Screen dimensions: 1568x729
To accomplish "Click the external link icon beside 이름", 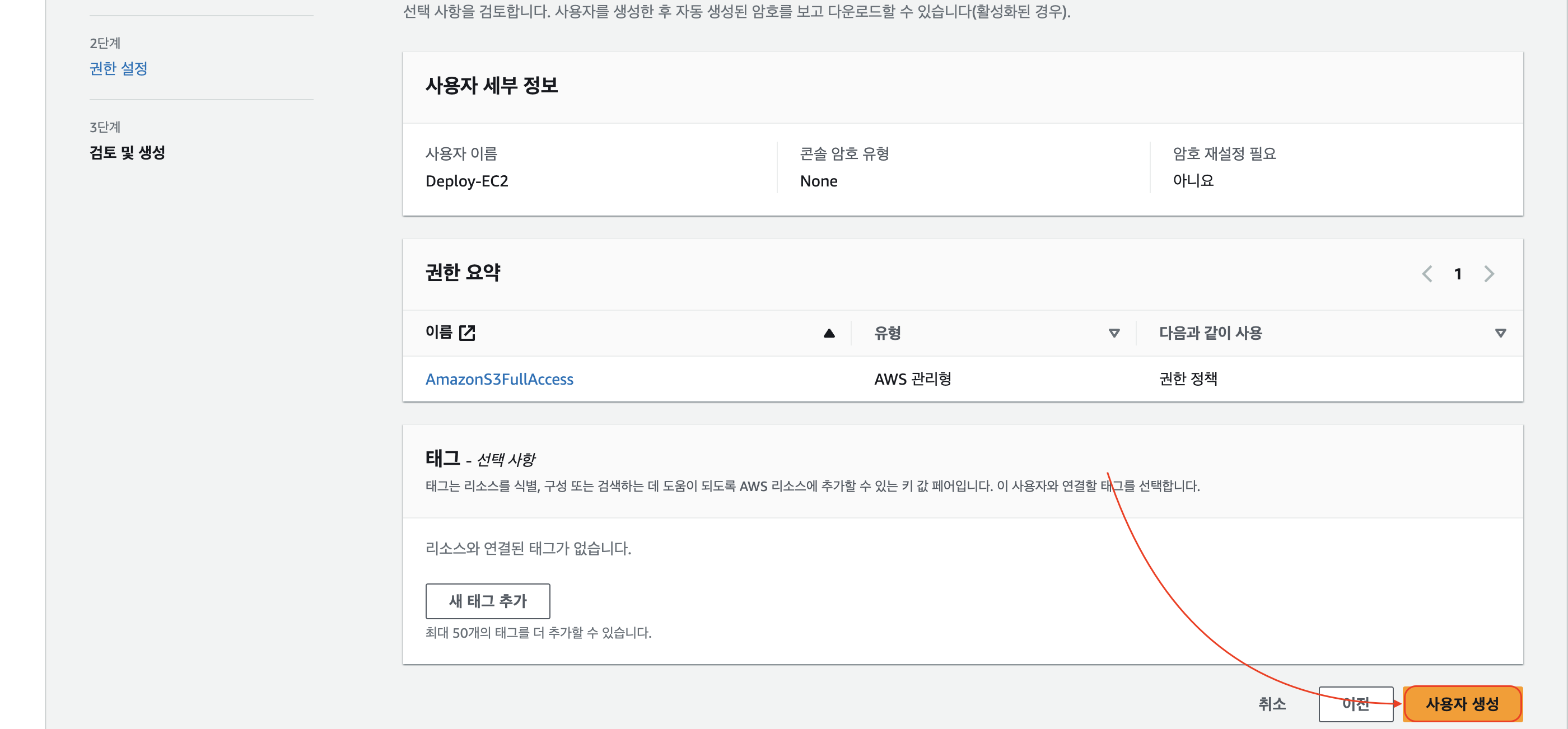I will [x=467, y=333].
